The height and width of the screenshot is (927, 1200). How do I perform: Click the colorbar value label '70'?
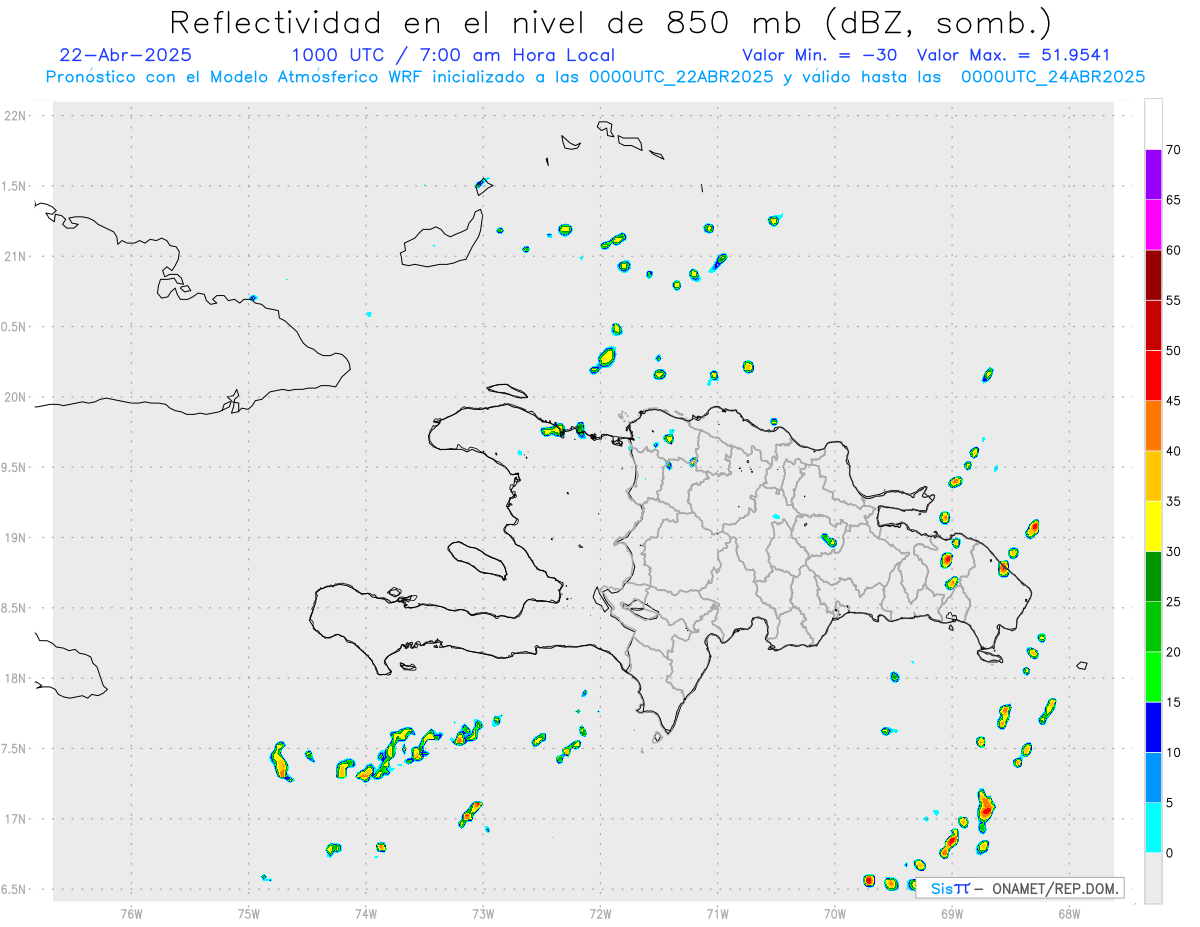tap(1173, 150)
